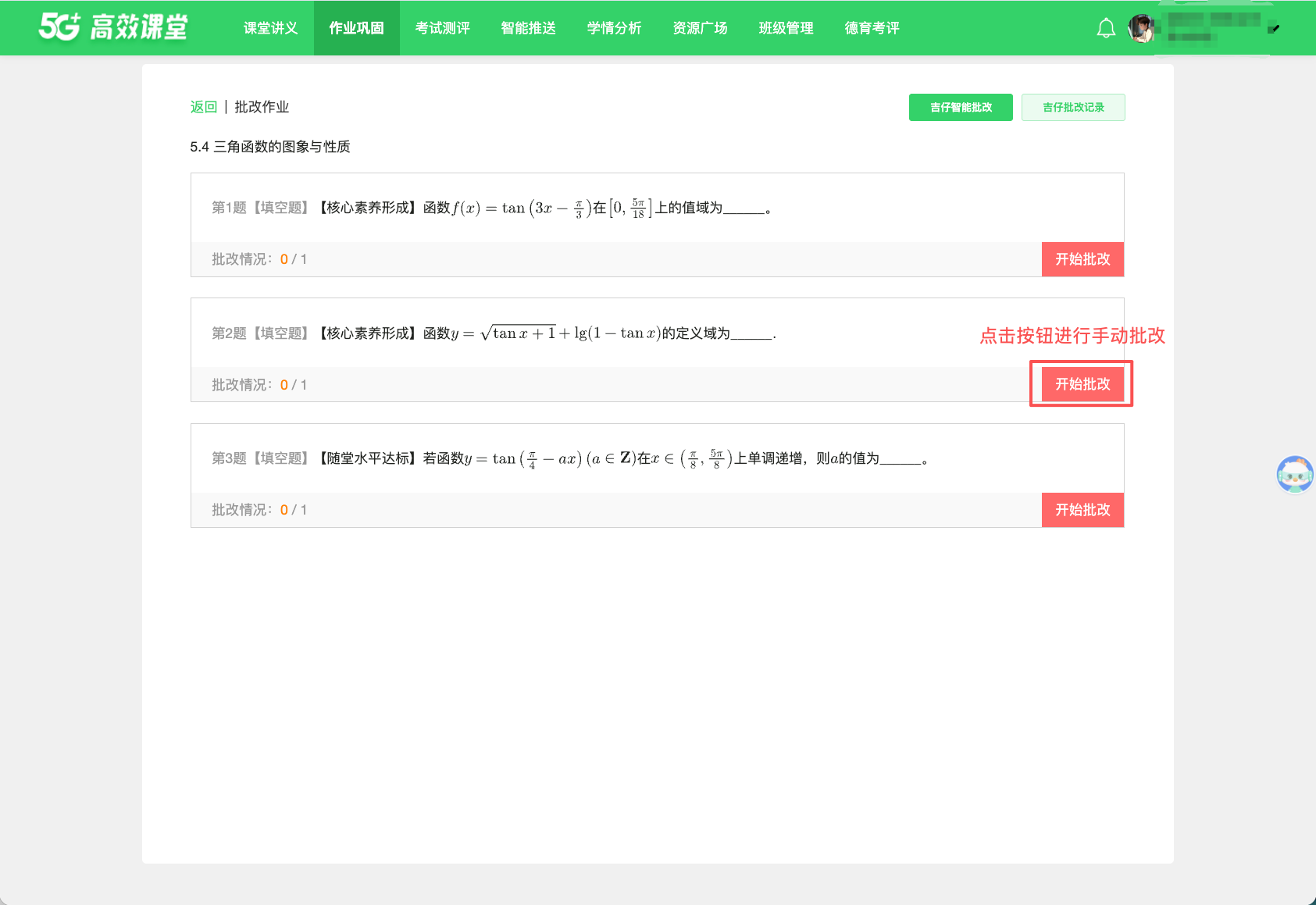Expand the user account dropdown arrow
1316x905 pixels.
[x=1273, y=29]
